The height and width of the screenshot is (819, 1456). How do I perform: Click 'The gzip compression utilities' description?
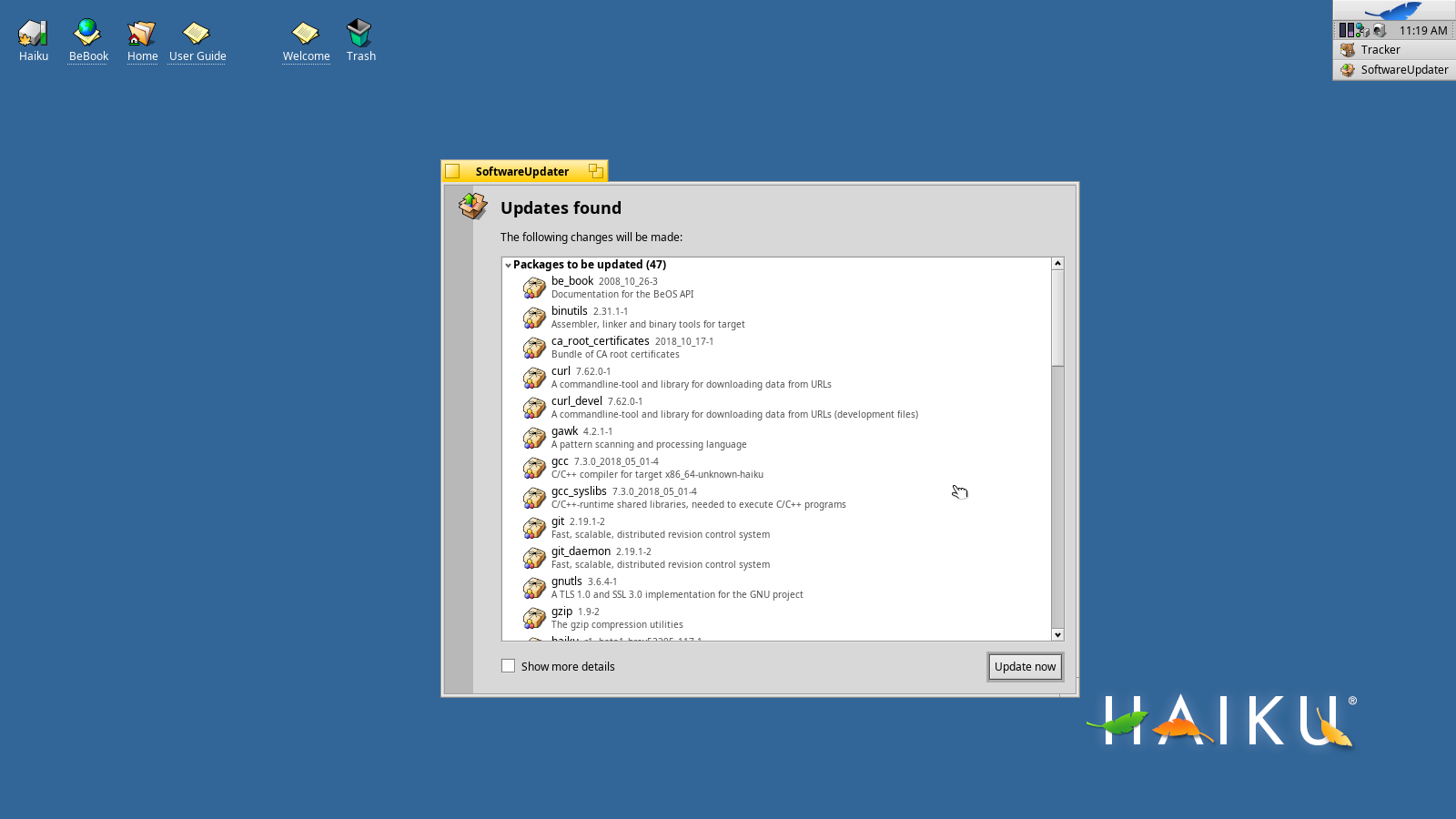(x=617, y=625)
